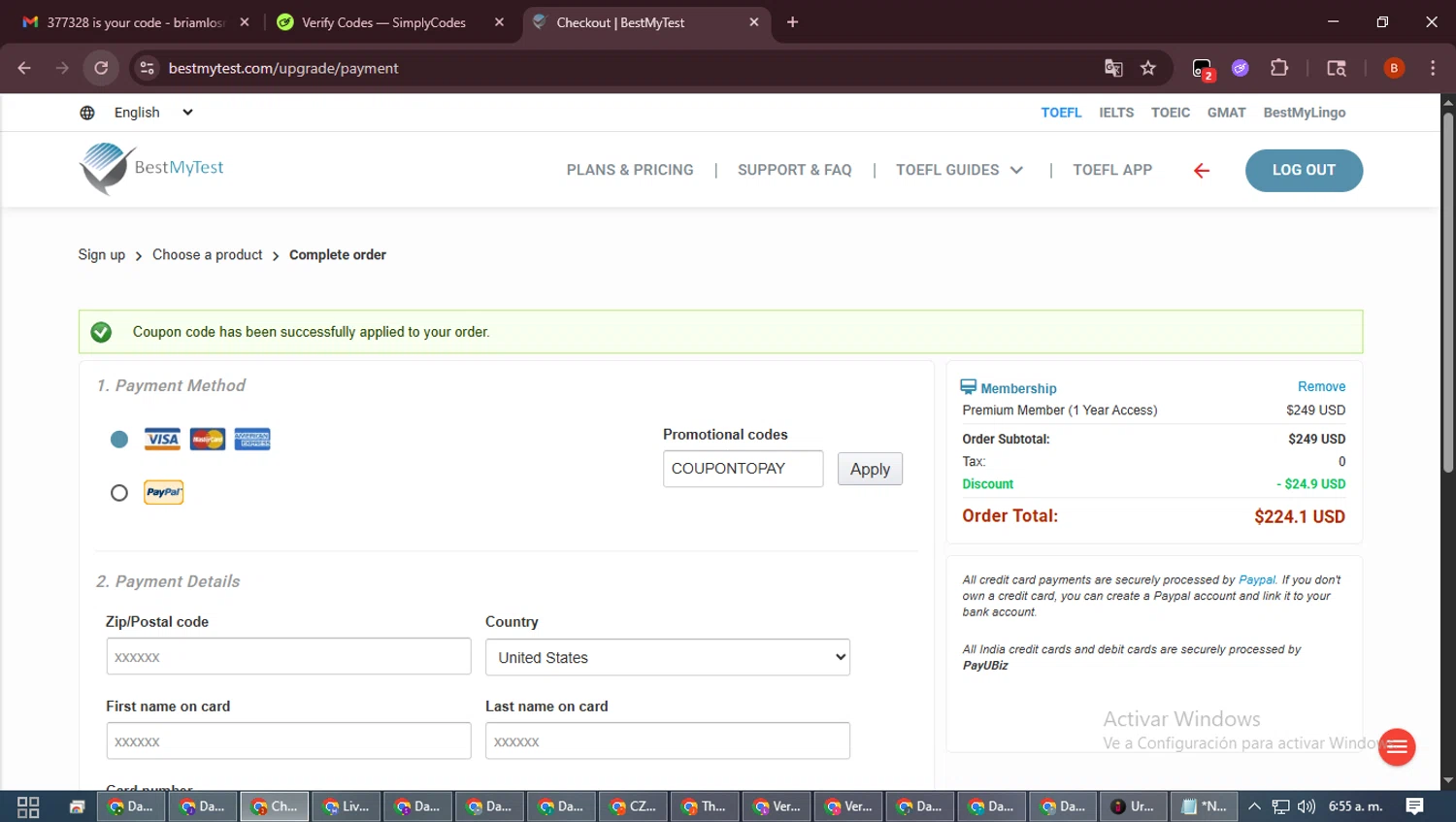Select the TOEFL top link
Image resolution: width=1456 pixels, height=822 pixels.
(x=1061, y=113)
